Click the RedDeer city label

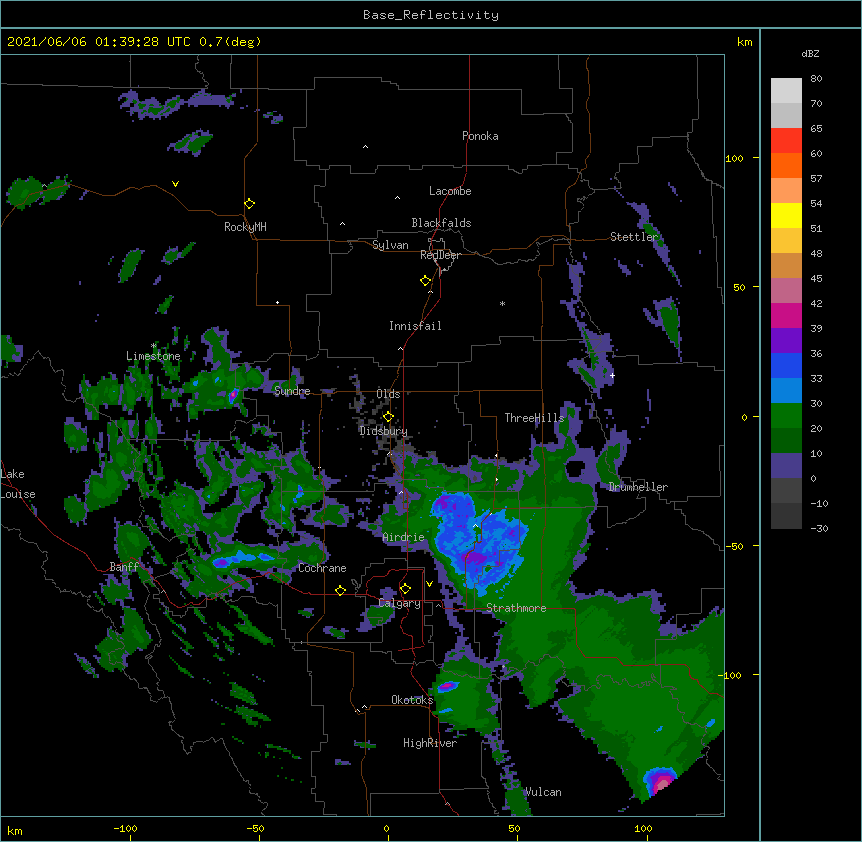[x=440, y=255]
